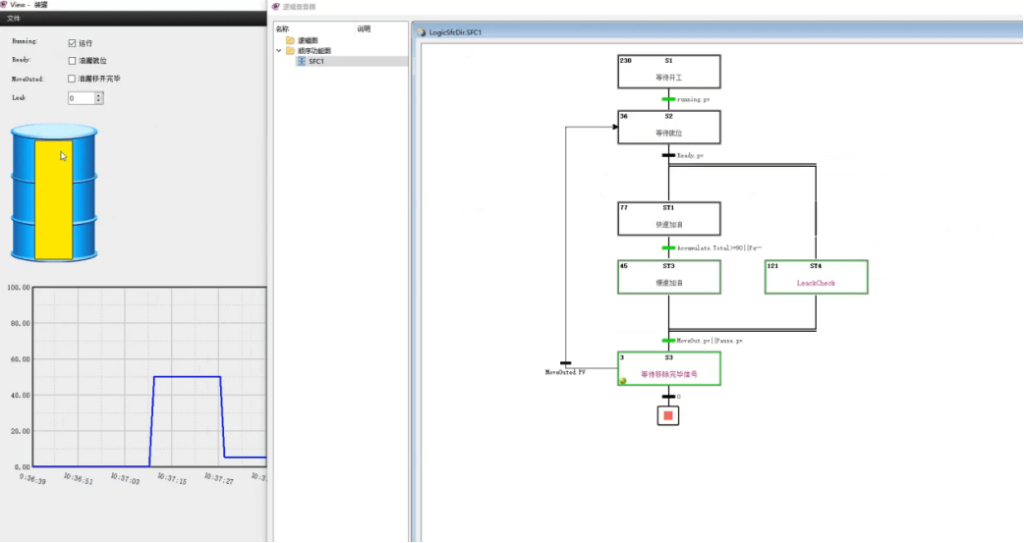Click inside the Leak number input field
The height and width of the screenshot is (543, 1024).
pos(80,98)
